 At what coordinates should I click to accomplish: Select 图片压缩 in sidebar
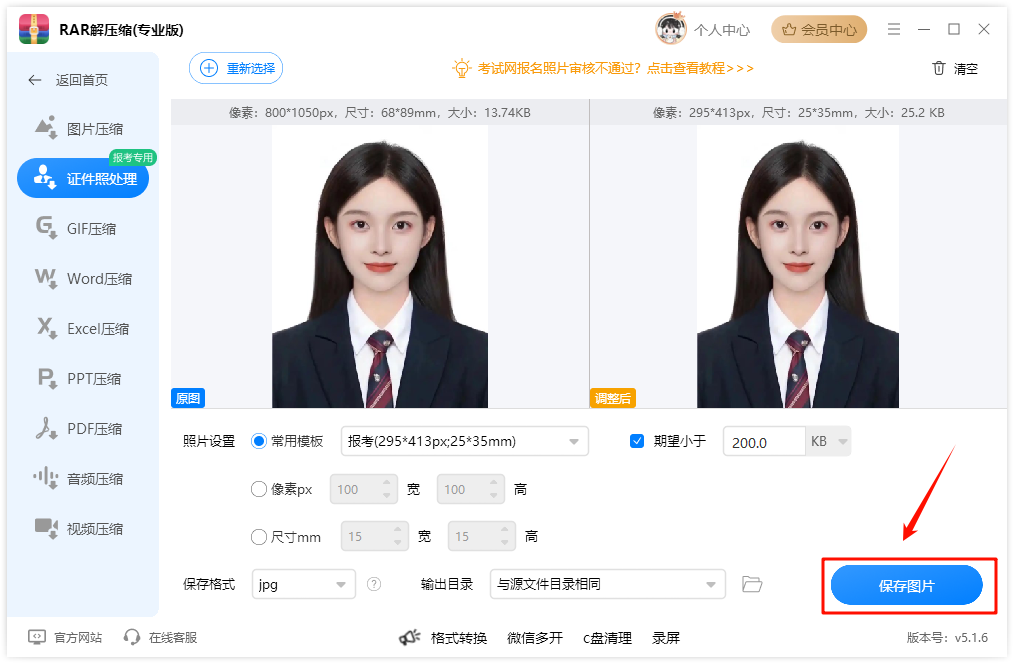(x=83, y=129)
